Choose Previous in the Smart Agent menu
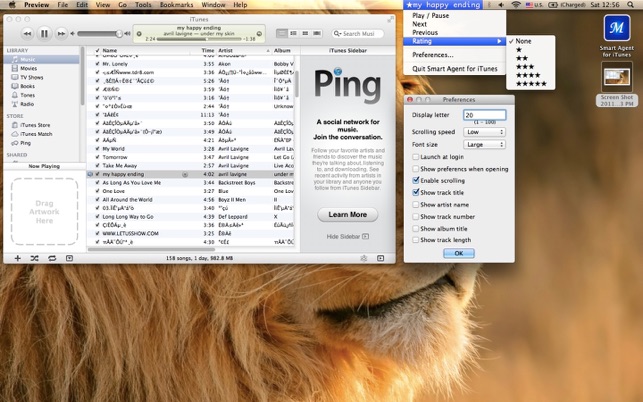The width and height of the screenshot is (643, 402). point(454,32)
